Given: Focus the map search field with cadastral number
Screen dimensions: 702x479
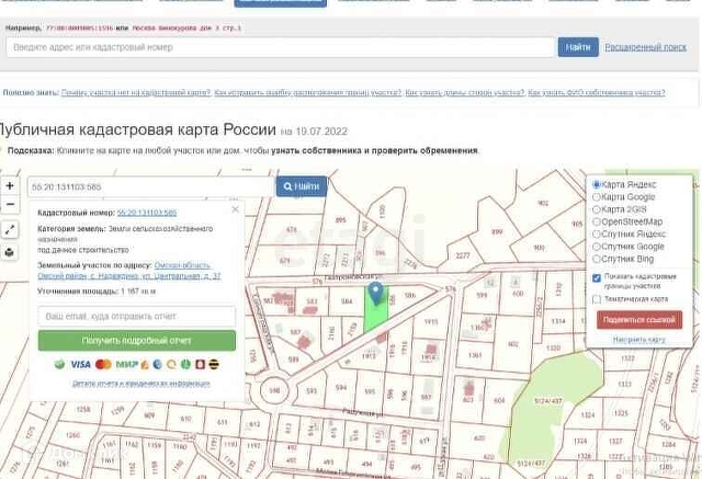Looking at the screenshot, I should (x=151, y=187).
